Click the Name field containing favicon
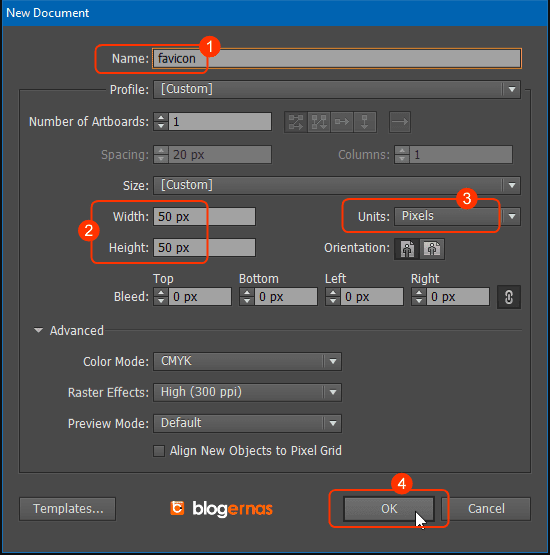 pos(337,58)
